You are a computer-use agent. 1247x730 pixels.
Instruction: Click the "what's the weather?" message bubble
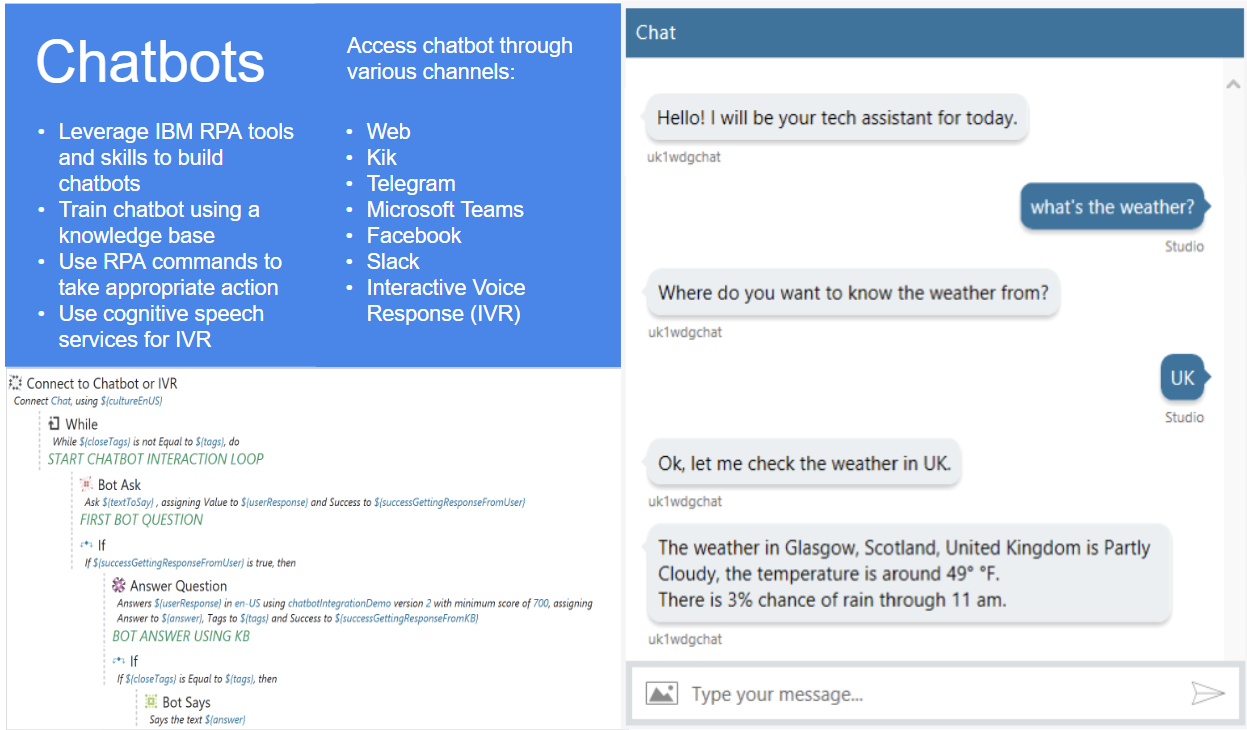(1112, 207)
